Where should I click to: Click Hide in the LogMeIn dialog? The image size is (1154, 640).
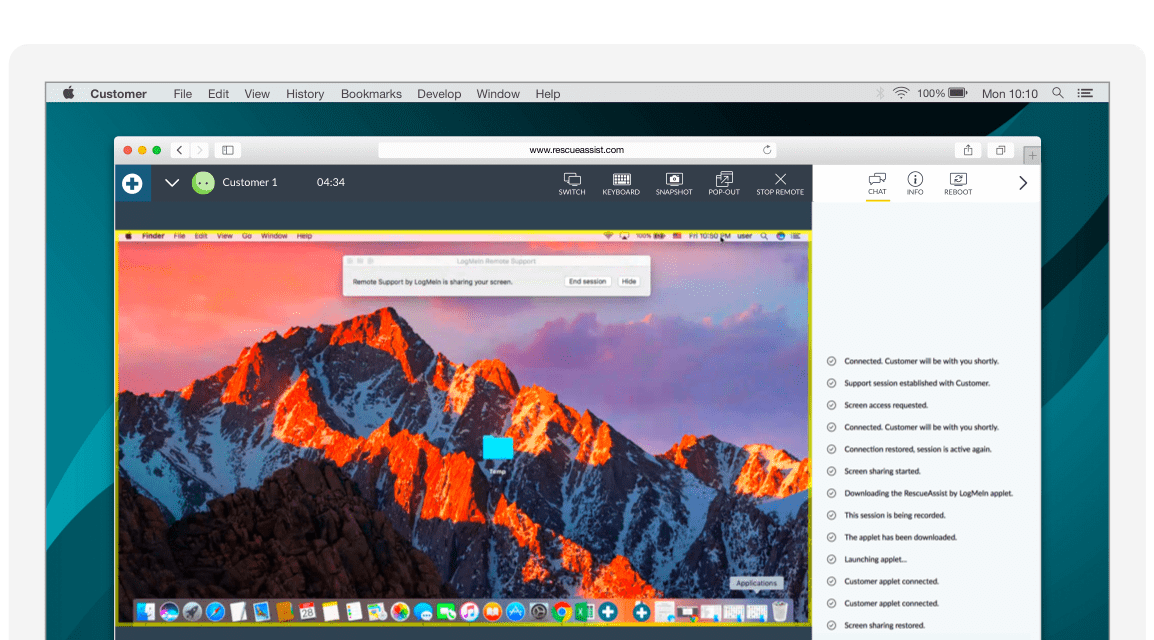629,282
